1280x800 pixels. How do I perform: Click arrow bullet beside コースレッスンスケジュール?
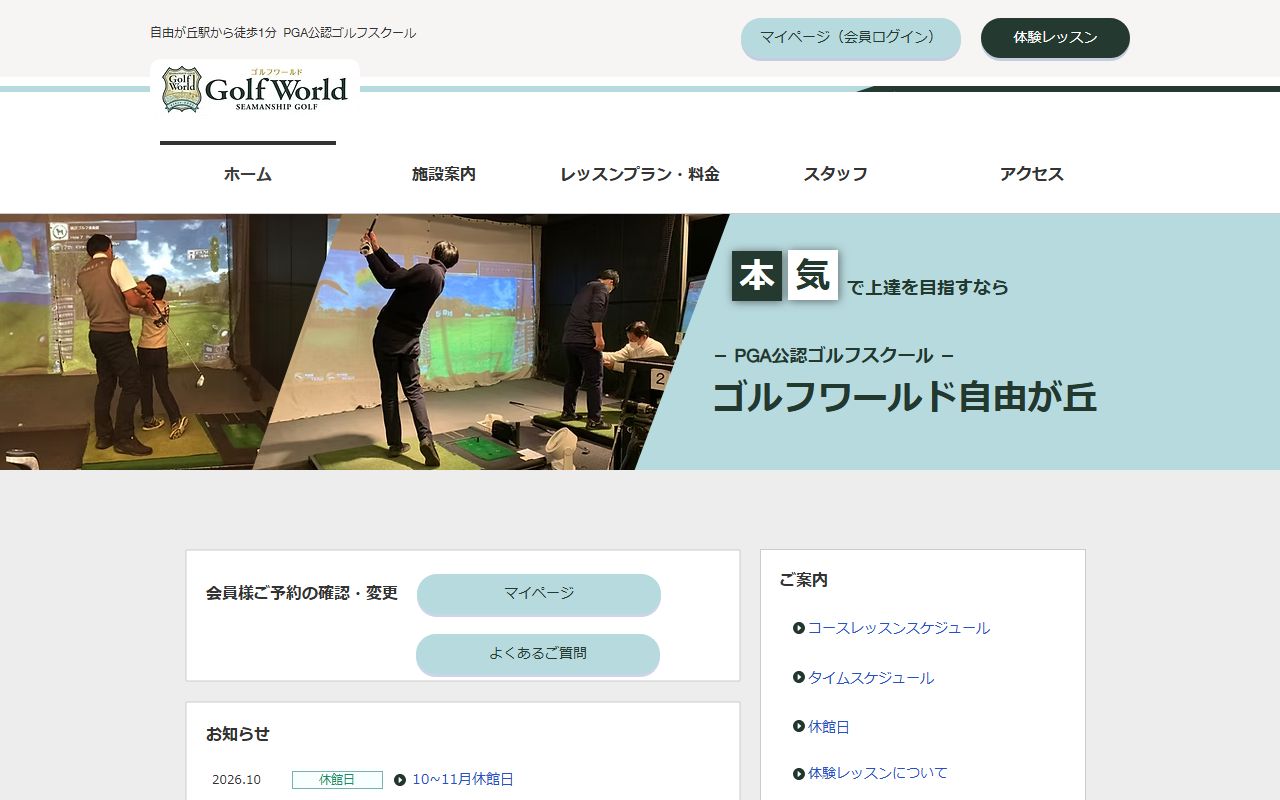click(799, 628)
